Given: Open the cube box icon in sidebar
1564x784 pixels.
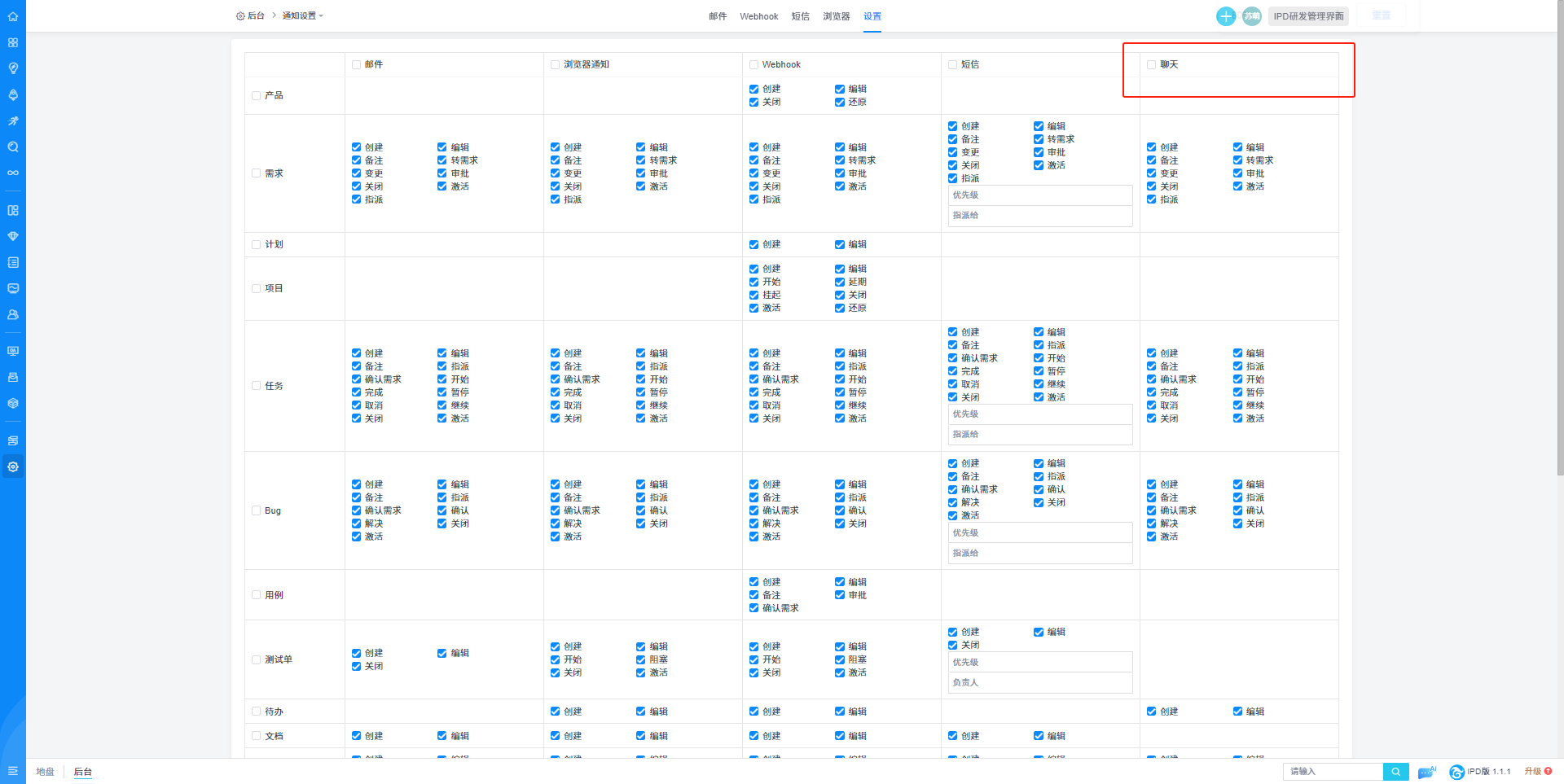Looking at the screenshot, I should pyautogui.click(x=13, y=403).
